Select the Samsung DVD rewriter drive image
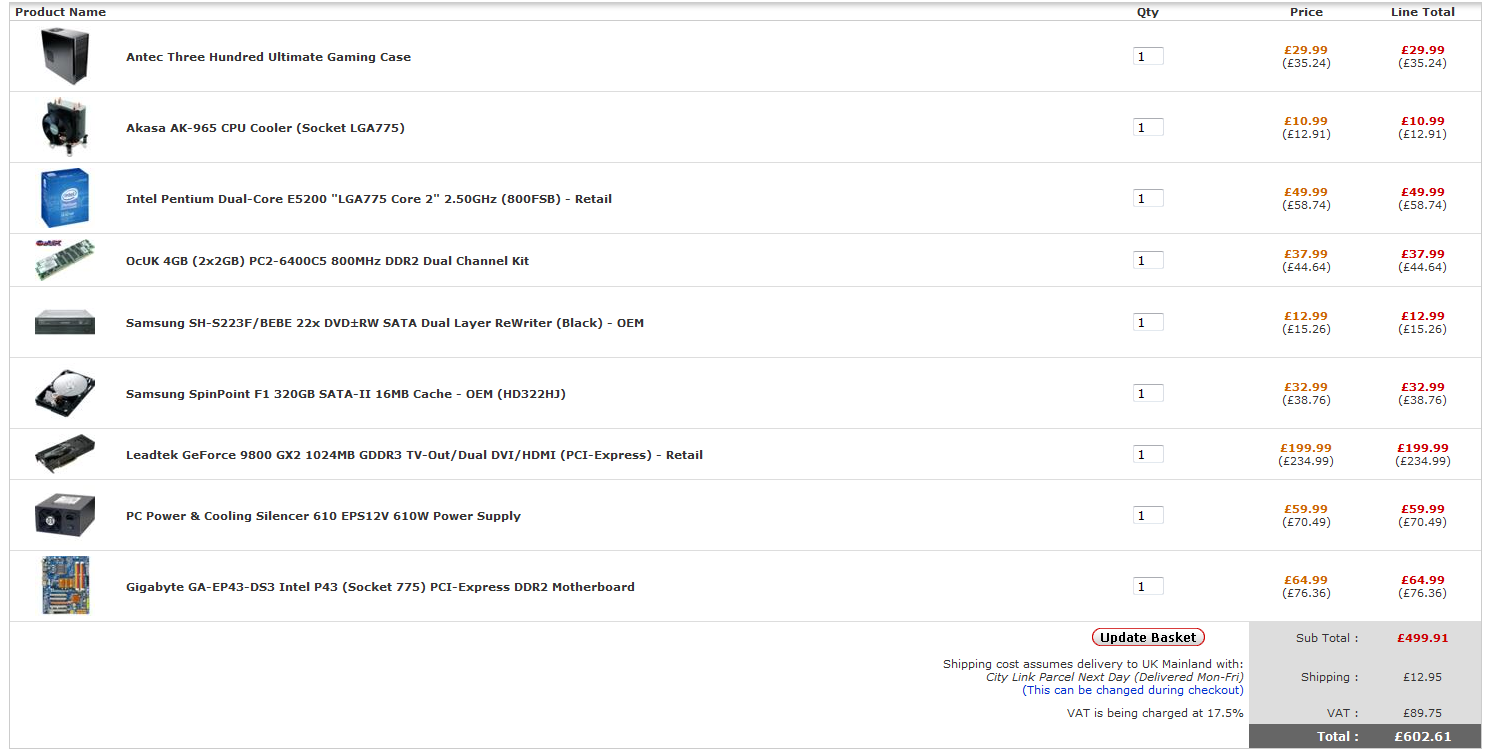Image resolution: width=1486 pixels, height=750 pixels. click(65, 322)
